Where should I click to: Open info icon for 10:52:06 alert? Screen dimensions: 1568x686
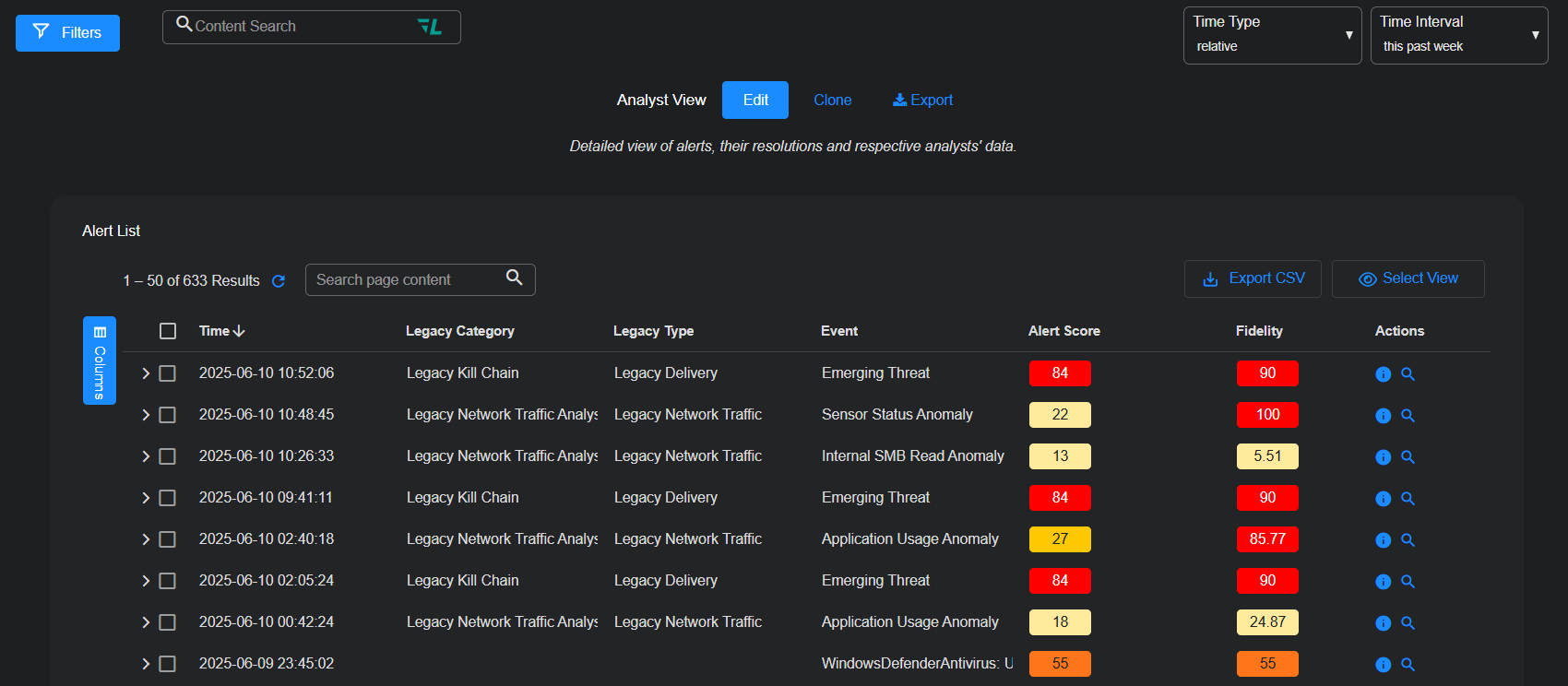1383,374
